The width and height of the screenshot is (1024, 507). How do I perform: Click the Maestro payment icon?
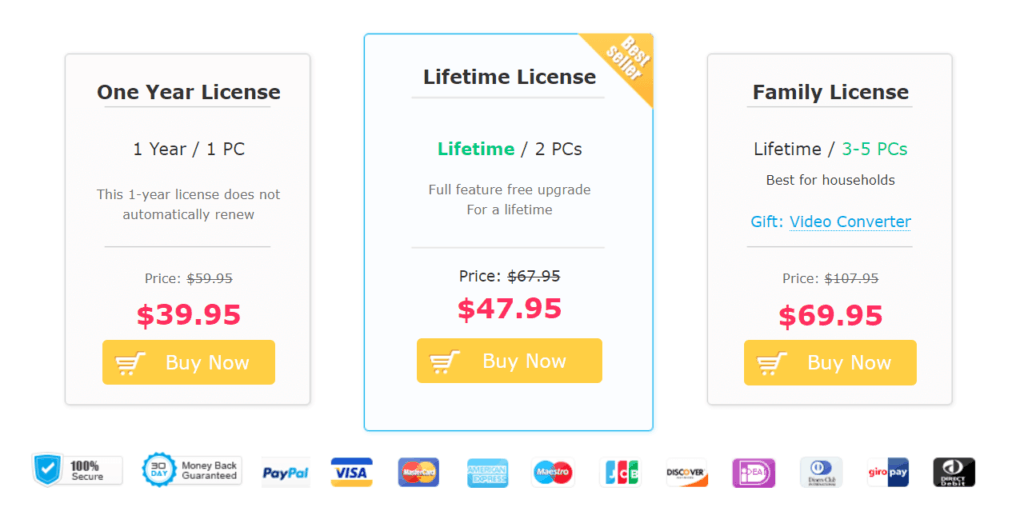click(x=552, y=472)
